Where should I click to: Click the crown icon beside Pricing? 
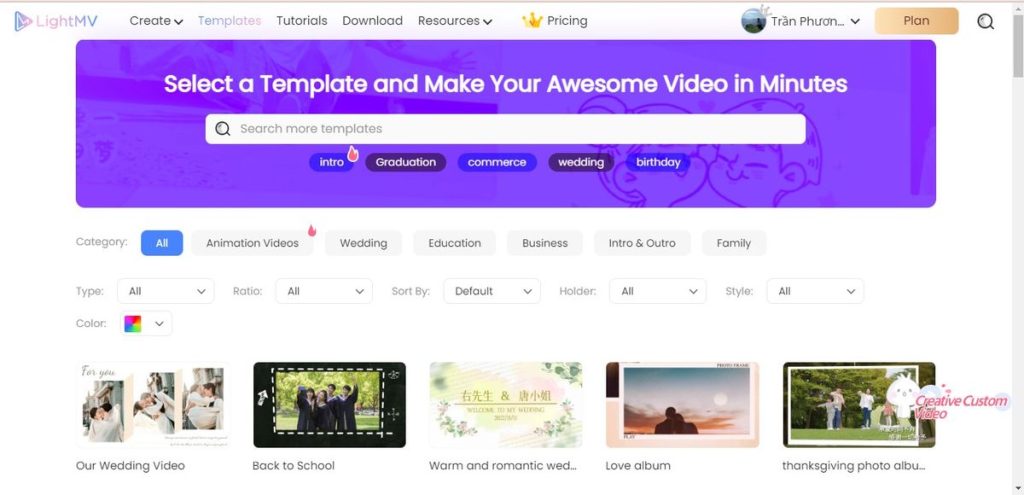click(532, 21)
